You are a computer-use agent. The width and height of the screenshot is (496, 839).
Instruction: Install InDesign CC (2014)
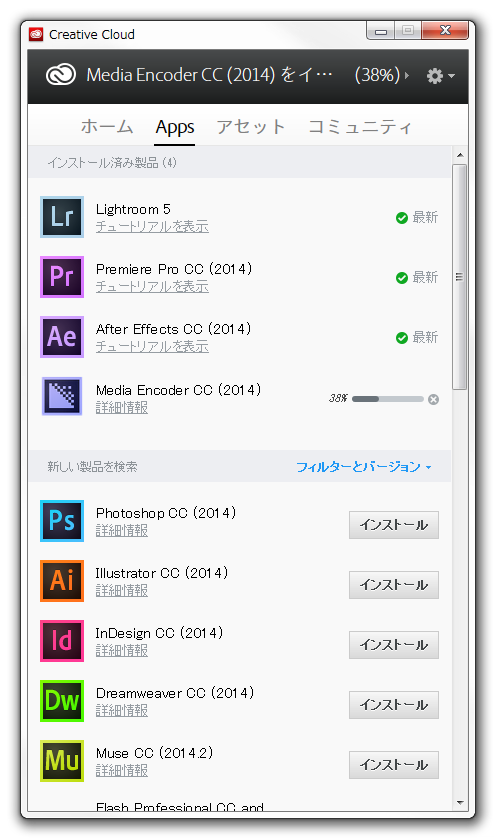394,645
